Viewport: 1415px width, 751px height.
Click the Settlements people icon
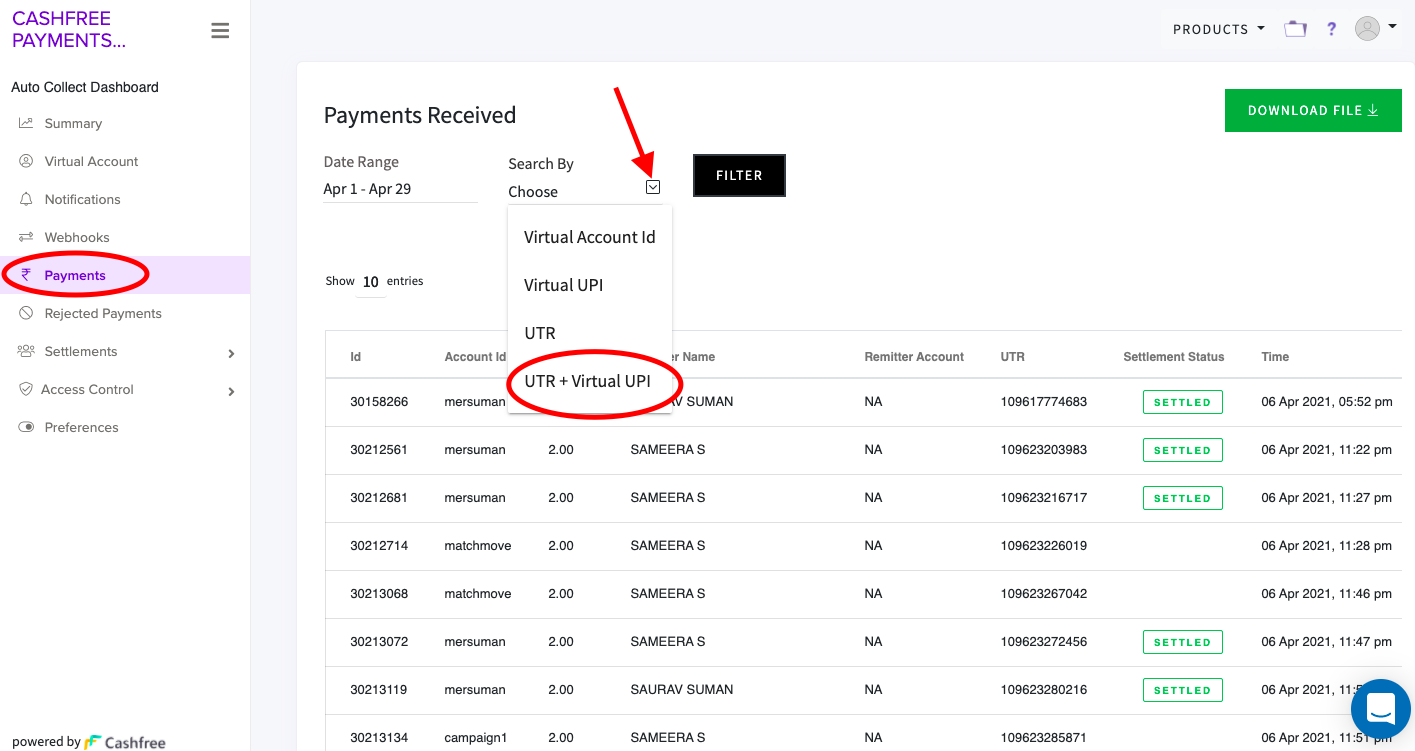click(x=26, y=351)
